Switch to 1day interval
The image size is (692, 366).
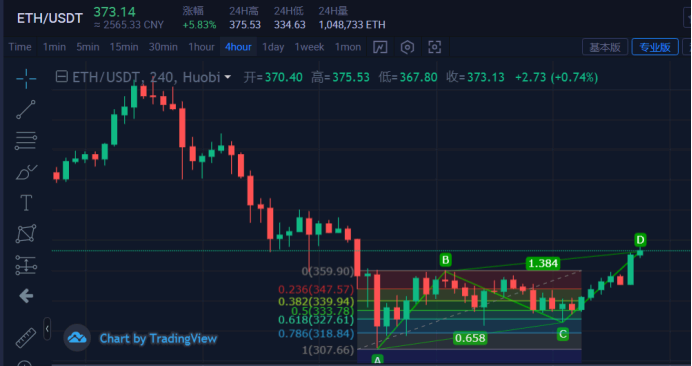pos(273,47)
